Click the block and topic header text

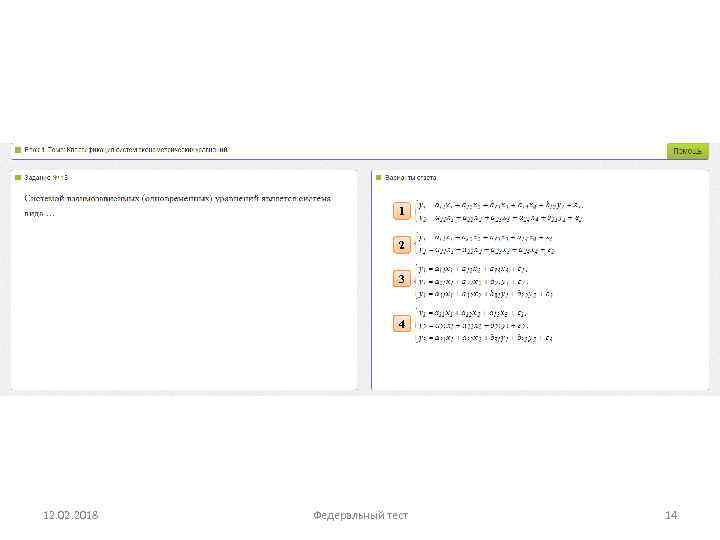coord(126,150)
